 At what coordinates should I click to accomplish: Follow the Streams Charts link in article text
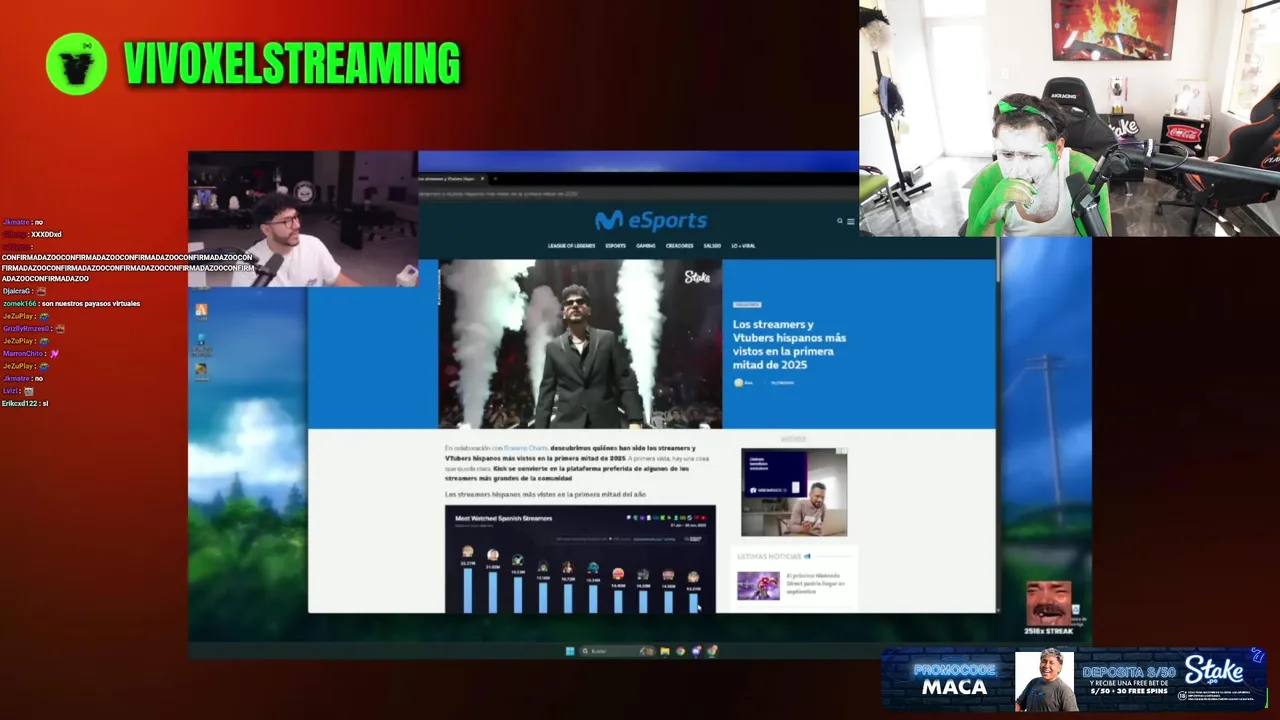pos(526,448)
